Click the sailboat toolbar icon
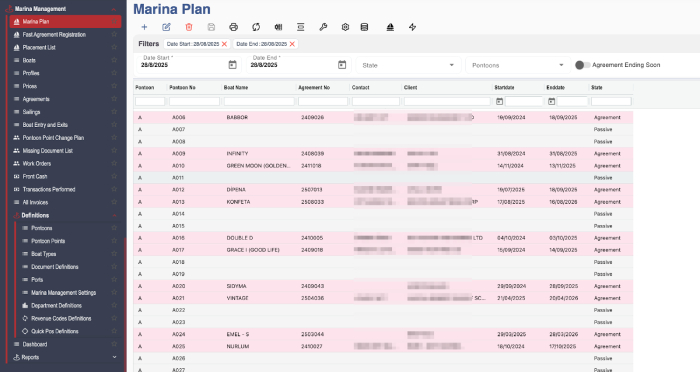700x372 pixels. tap(390, 27)
